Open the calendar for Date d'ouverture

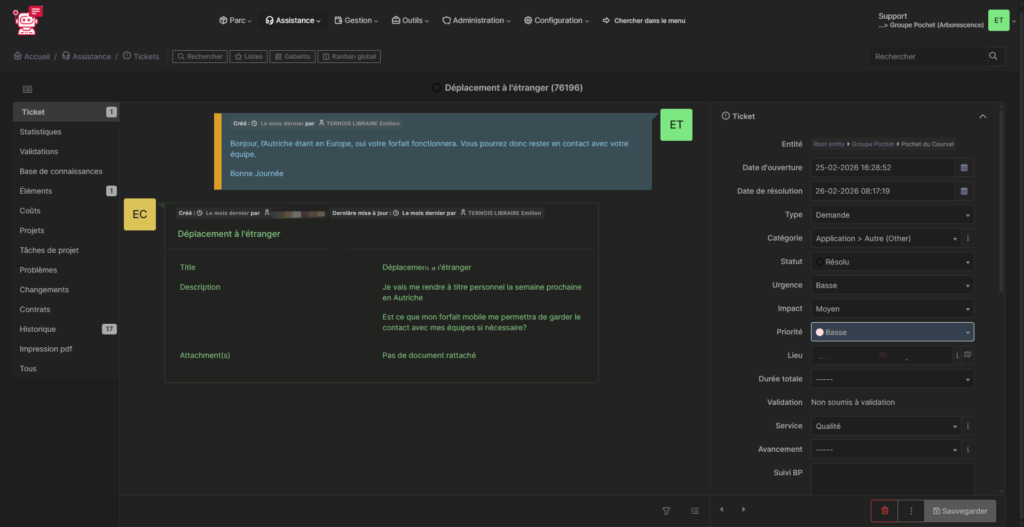point(964,168)
